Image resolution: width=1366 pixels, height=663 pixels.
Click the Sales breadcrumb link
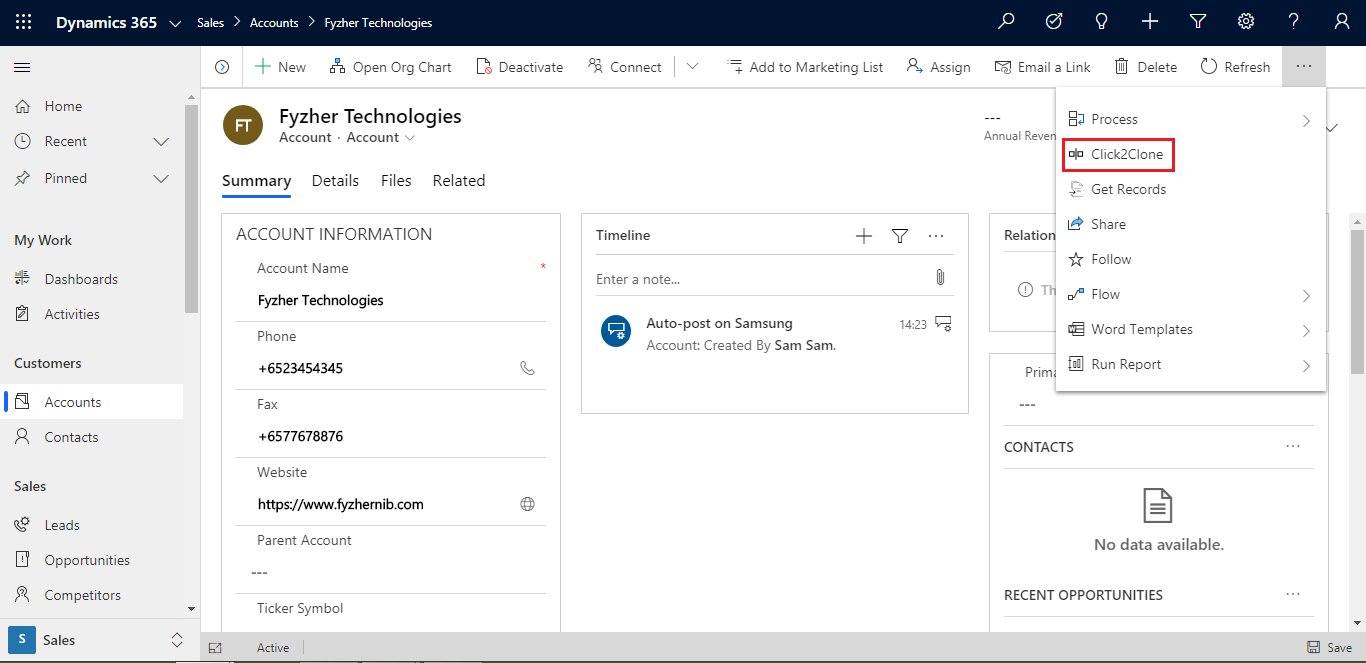click(x=211, y=23)
